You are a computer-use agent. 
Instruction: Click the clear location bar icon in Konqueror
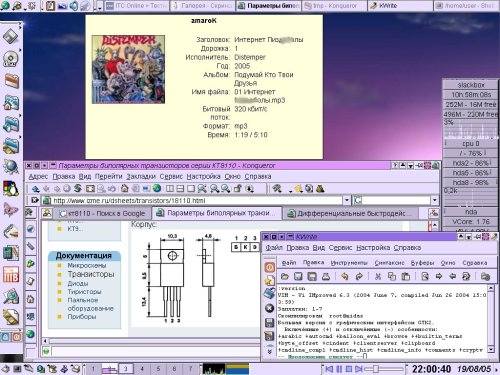pos(35,200)
